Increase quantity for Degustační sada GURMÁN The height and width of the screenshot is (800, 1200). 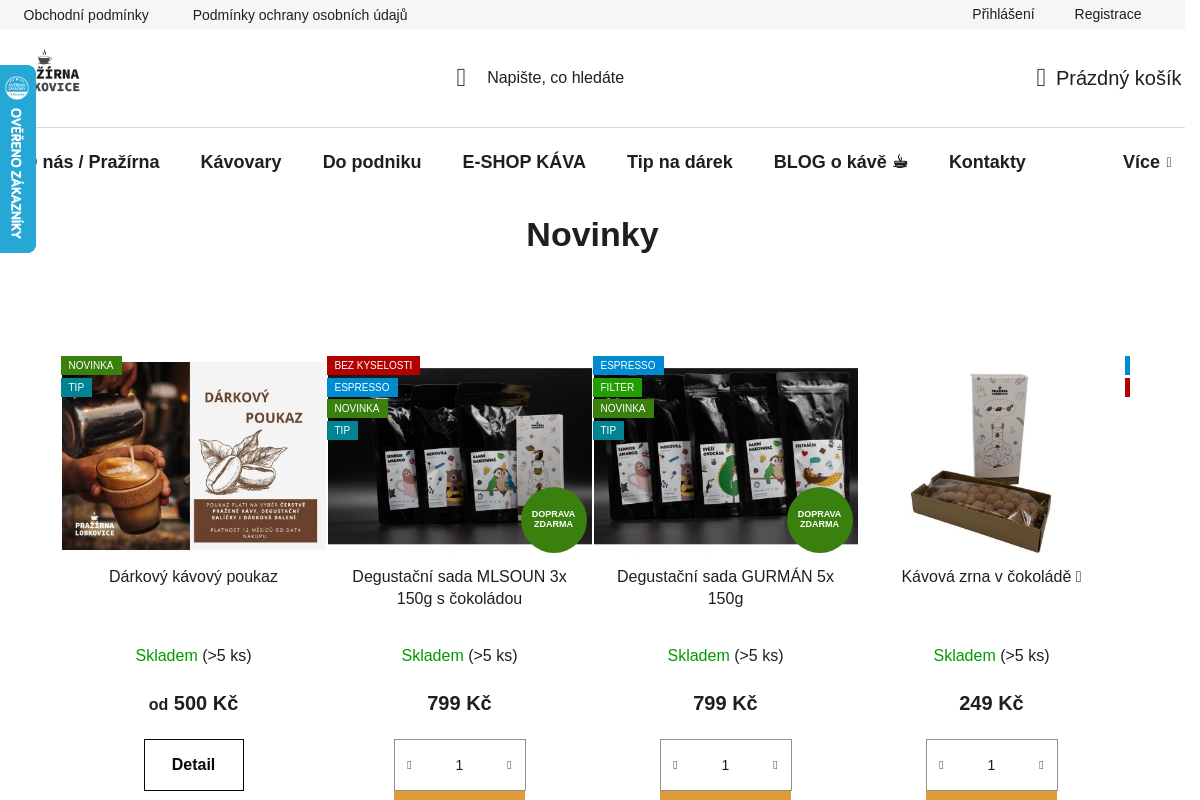pos(775,765)
